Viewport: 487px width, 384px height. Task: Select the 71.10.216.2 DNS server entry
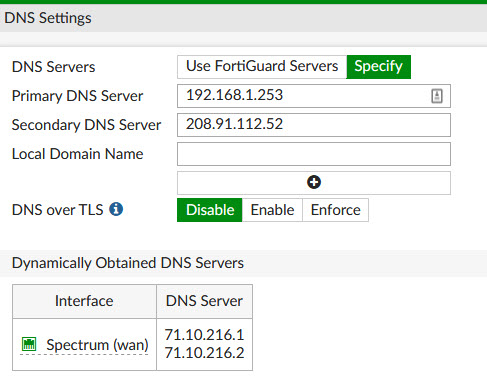tap(204, 353)
